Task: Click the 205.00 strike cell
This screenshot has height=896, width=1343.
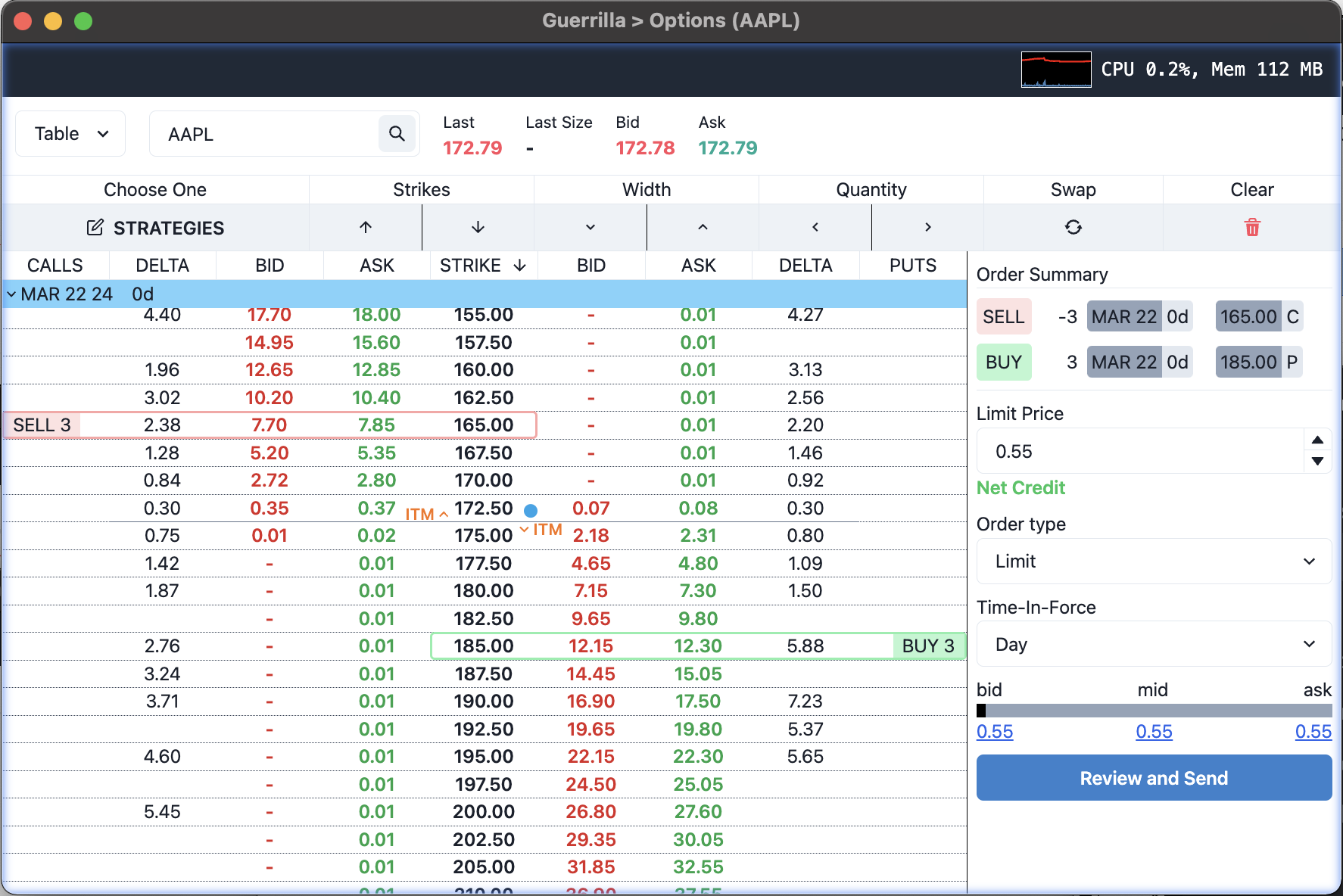Action: tap(484, 867)
